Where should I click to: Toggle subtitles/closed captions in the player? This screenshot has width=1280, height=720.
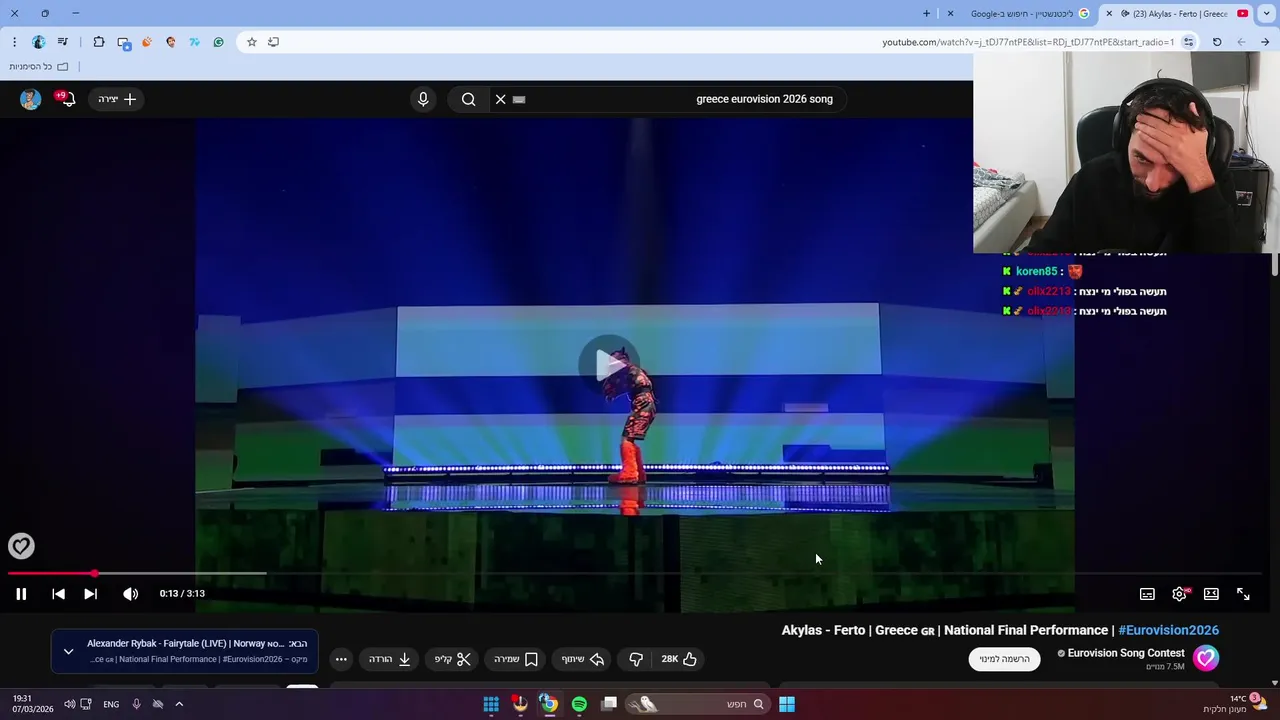click(x=1147, y=594)
